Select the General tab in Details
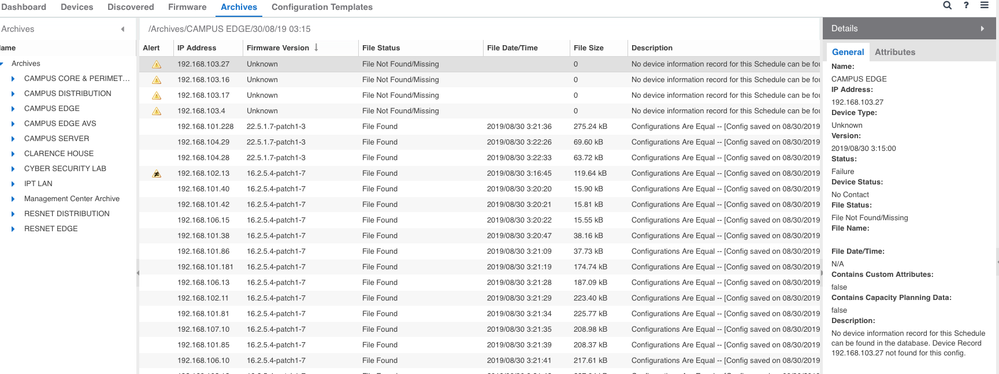This screenshot has height=374, width=999. pyautogui.click(x=848, y=52)
